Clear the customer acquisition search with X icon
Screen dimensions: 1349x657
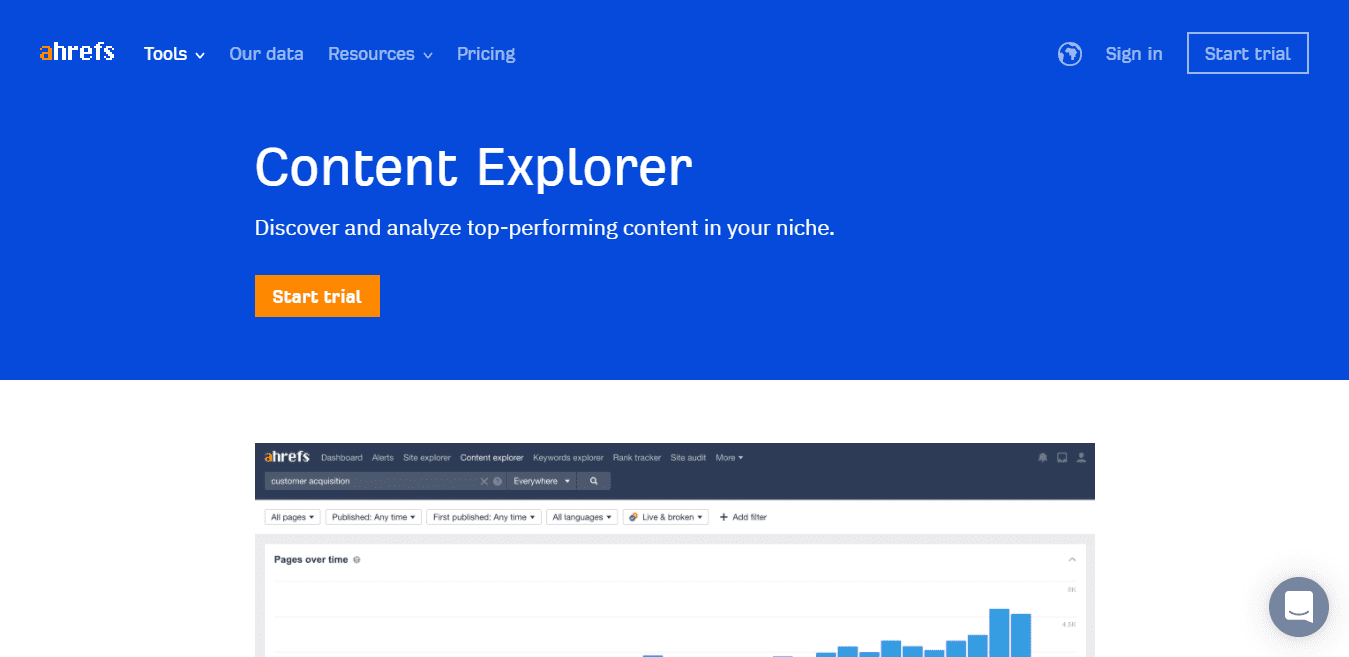tap(484, 481)
